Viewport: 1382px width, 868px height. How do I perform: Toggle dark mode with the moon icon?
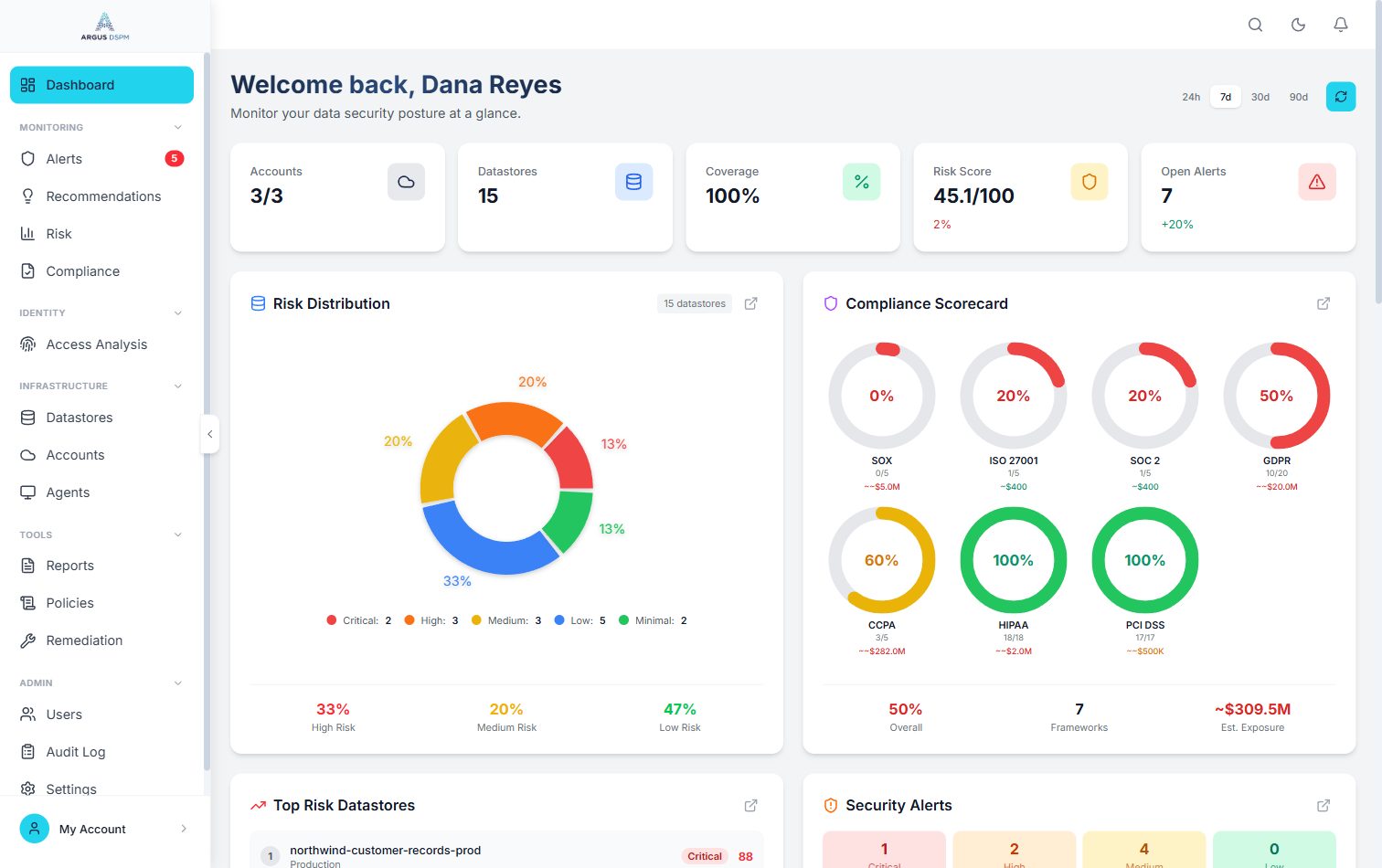[1298, 25]
